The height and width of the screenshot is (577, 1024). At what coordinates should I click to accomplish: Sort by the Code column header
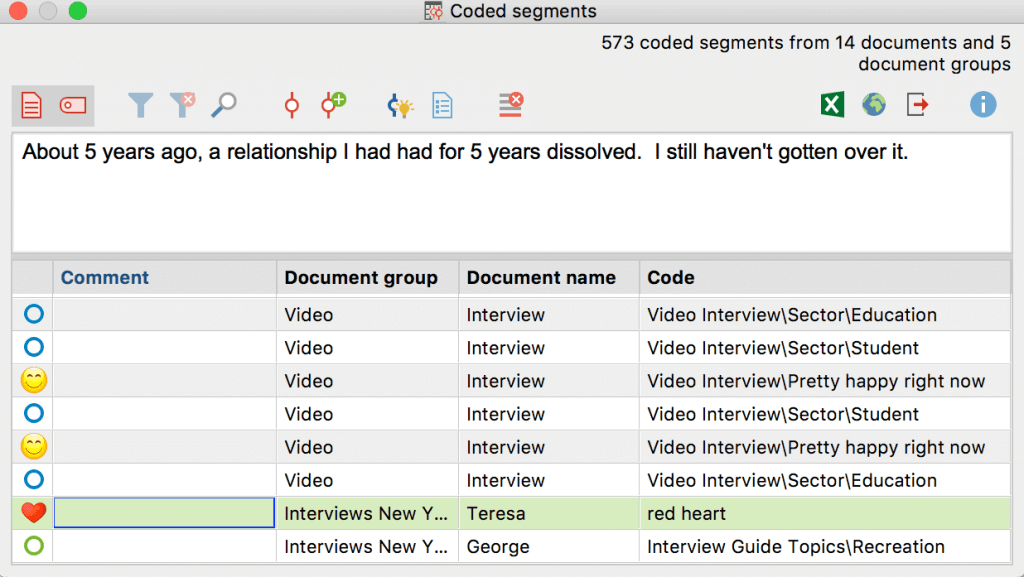[x=825, y=277]
